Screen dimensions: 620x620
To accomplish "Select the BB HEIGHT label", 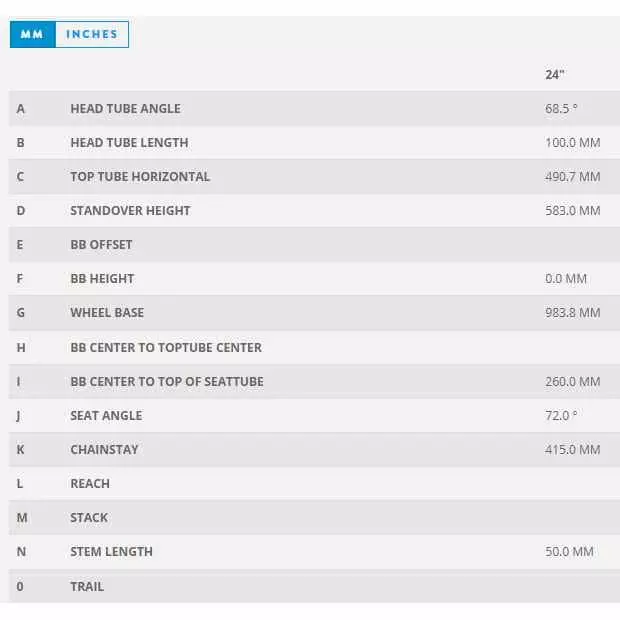I will 102,279.
